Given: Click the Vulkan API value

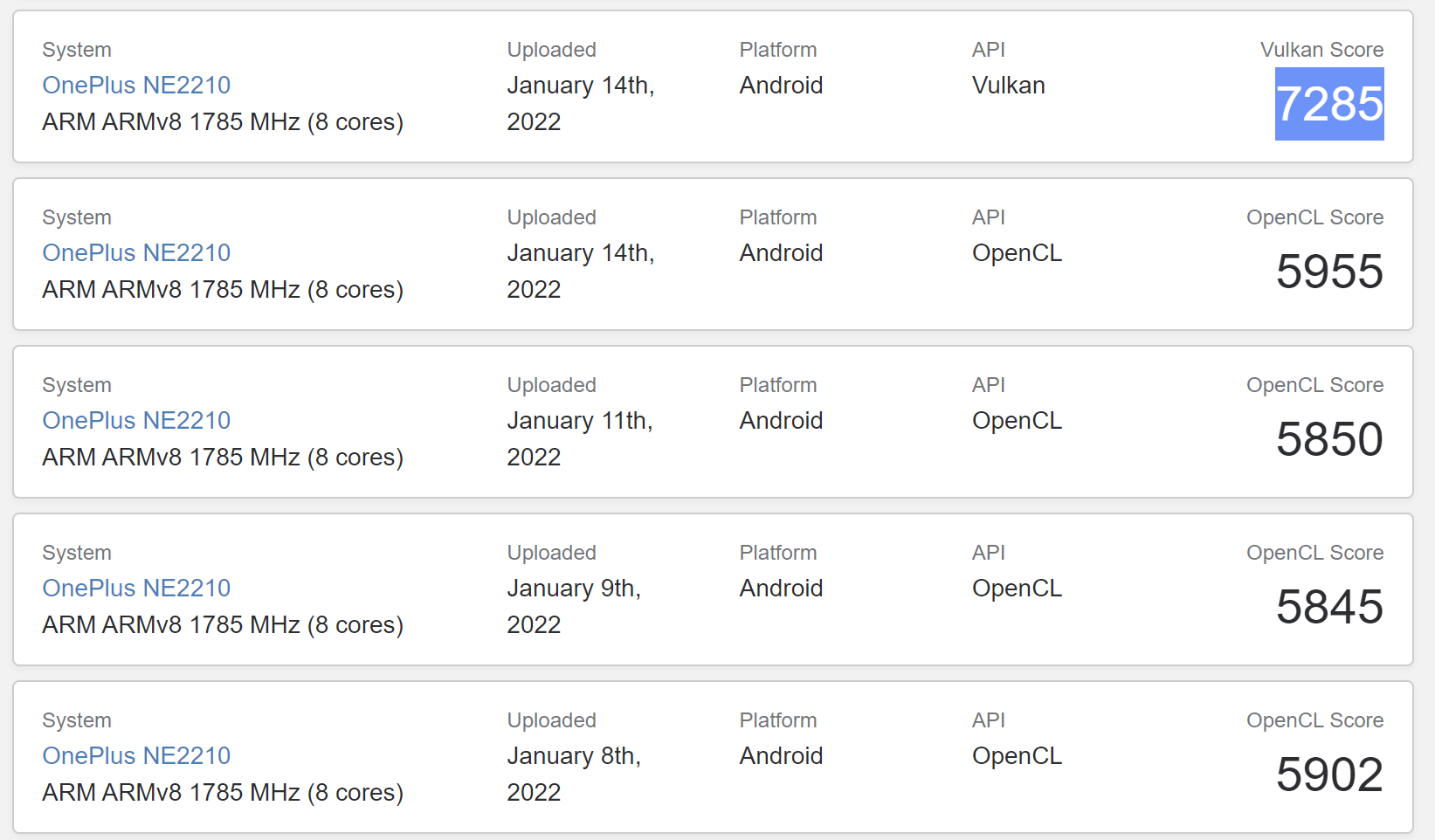Looking at the screenshot, I should click(1008, 86).
